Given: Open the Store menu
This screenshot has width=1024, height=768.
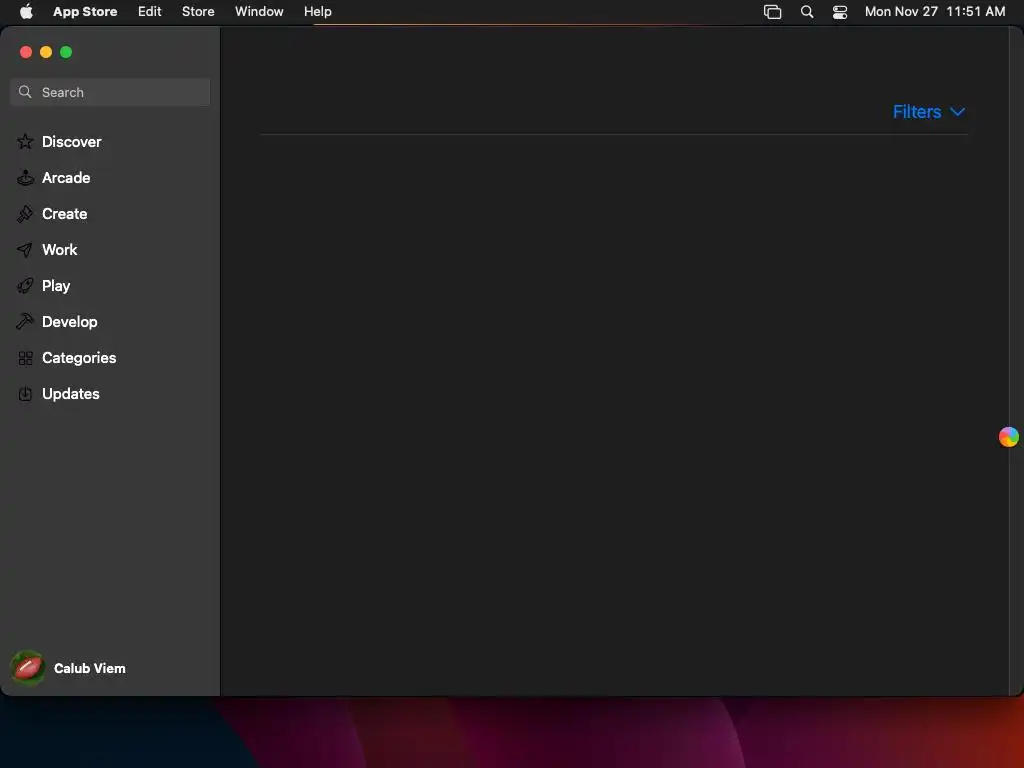Looking at the screenshot, I should click(198, 12).
